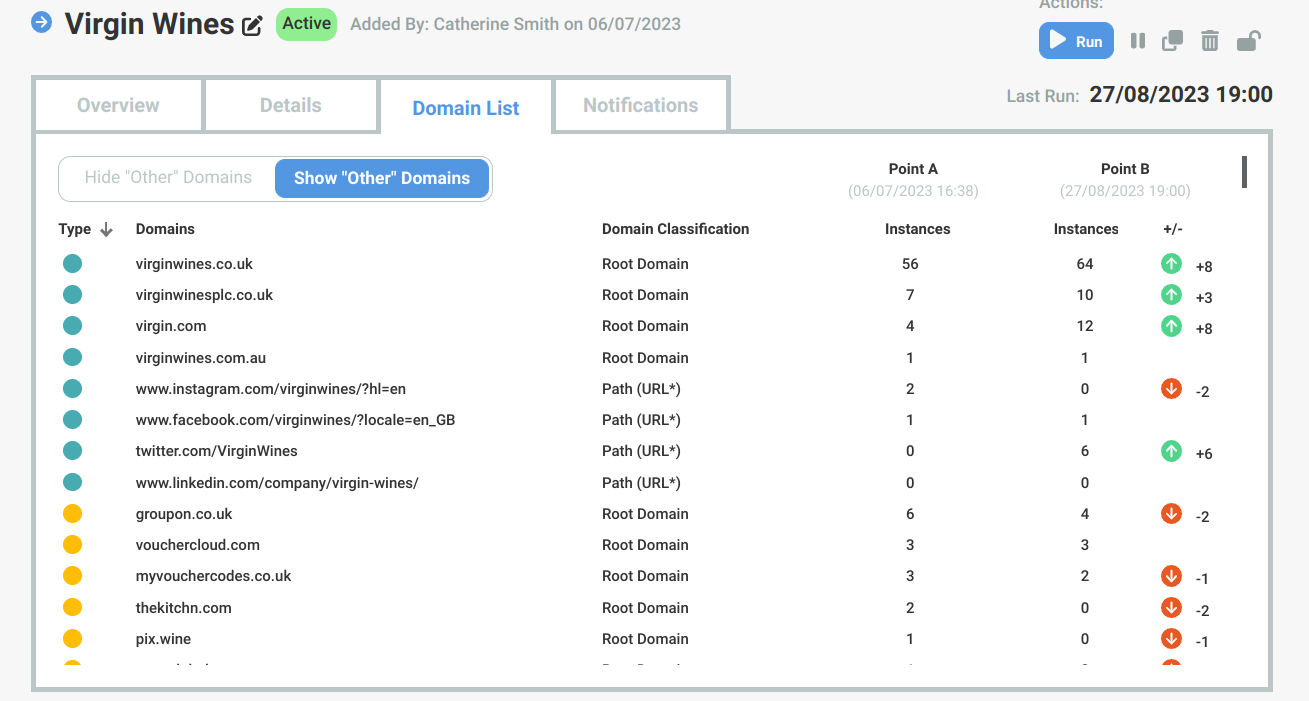Select the vouchercloud.com domain
The image size is (1309, 701).
198,545
